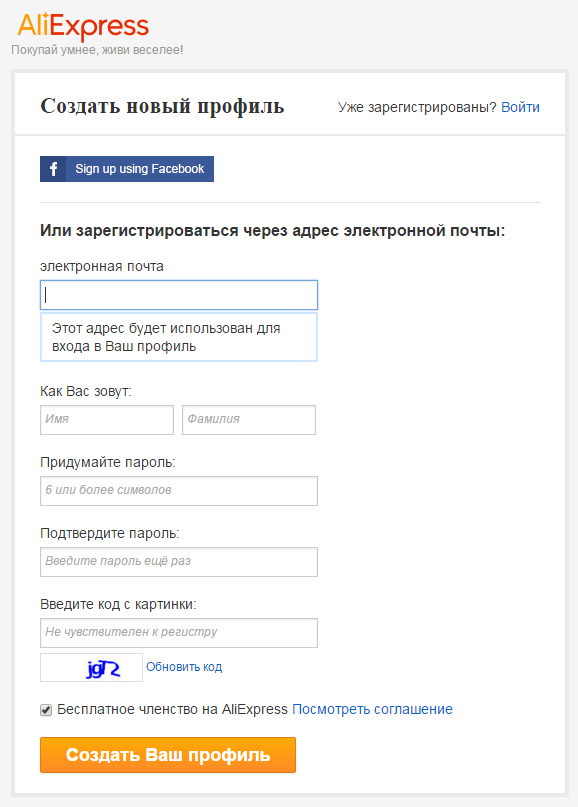The width and height of the screenshot is (578, 807).
Task: Submit with "Создать Ваш профиль" button
Action: click(x=168, y=755)
